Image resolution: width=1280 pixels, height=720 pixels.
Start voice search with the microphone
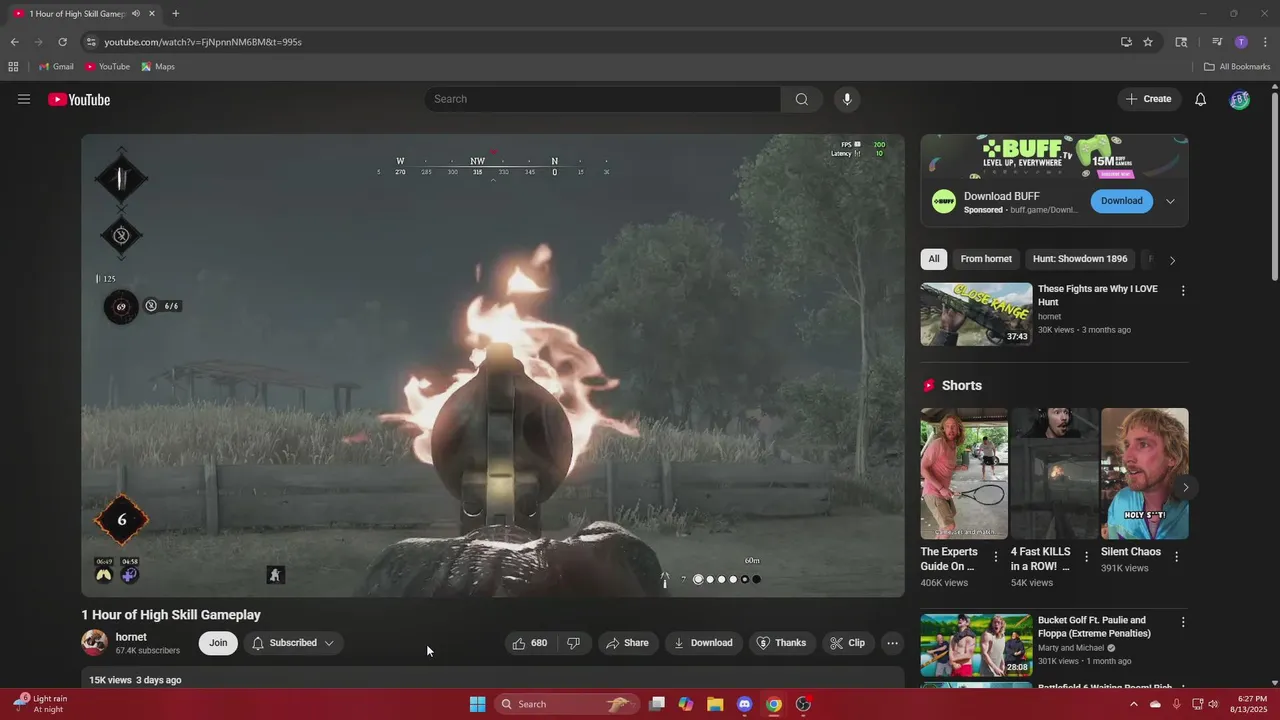[847, 99]
